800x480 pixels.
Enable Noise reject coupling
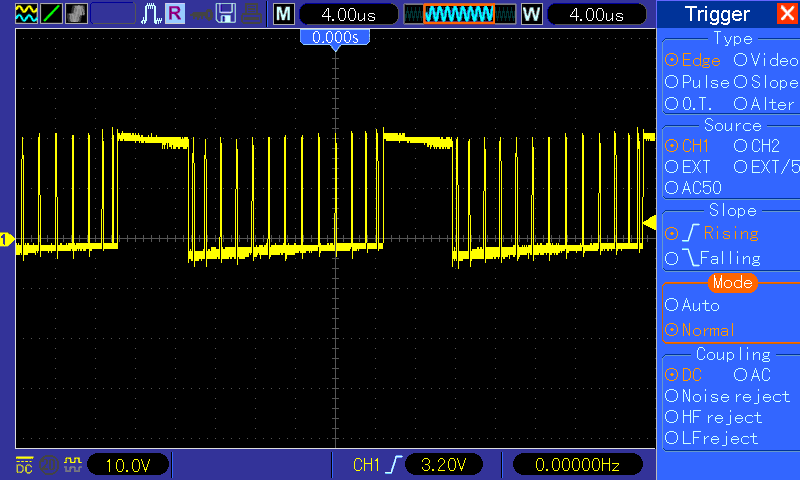tap(728, 396)
